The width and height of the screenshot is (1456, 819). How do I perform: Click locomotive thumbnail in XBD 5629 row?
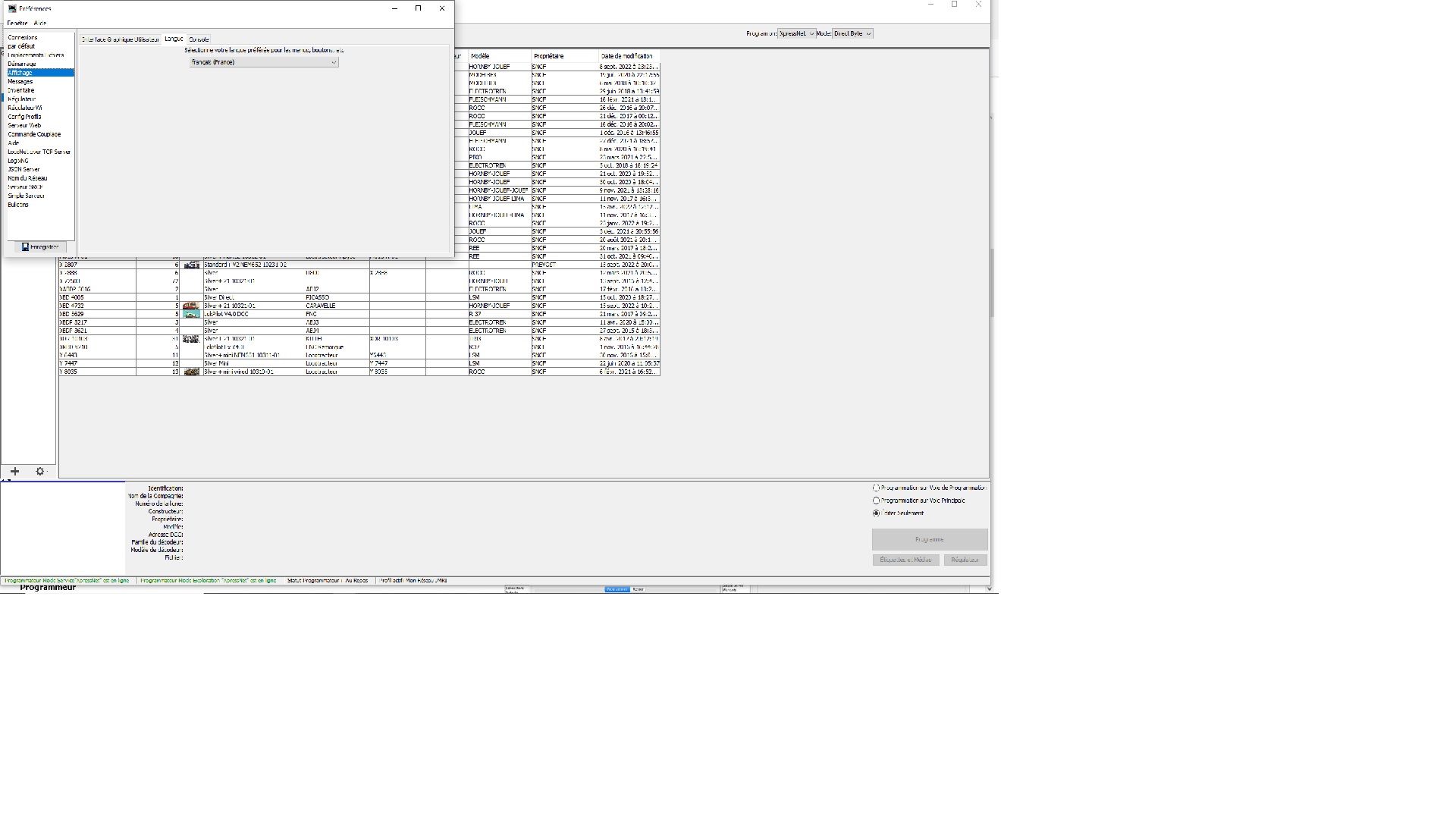point(191,314)
